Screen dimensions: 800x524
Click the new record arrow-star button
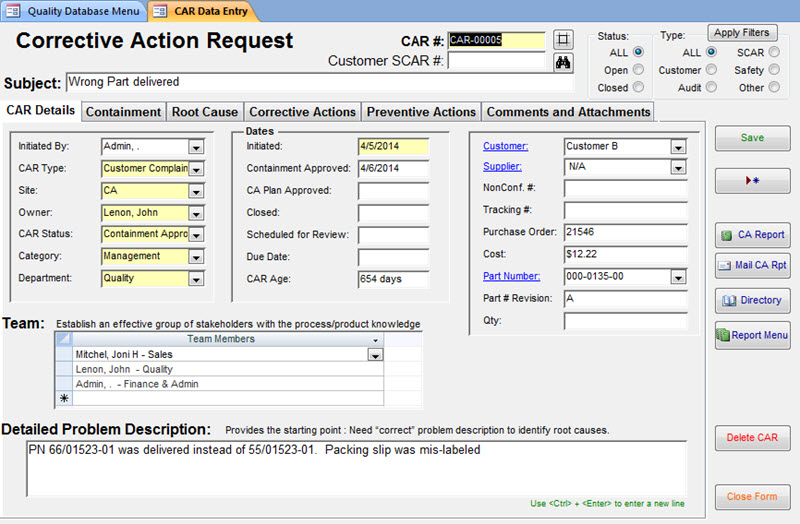point(753,181)
